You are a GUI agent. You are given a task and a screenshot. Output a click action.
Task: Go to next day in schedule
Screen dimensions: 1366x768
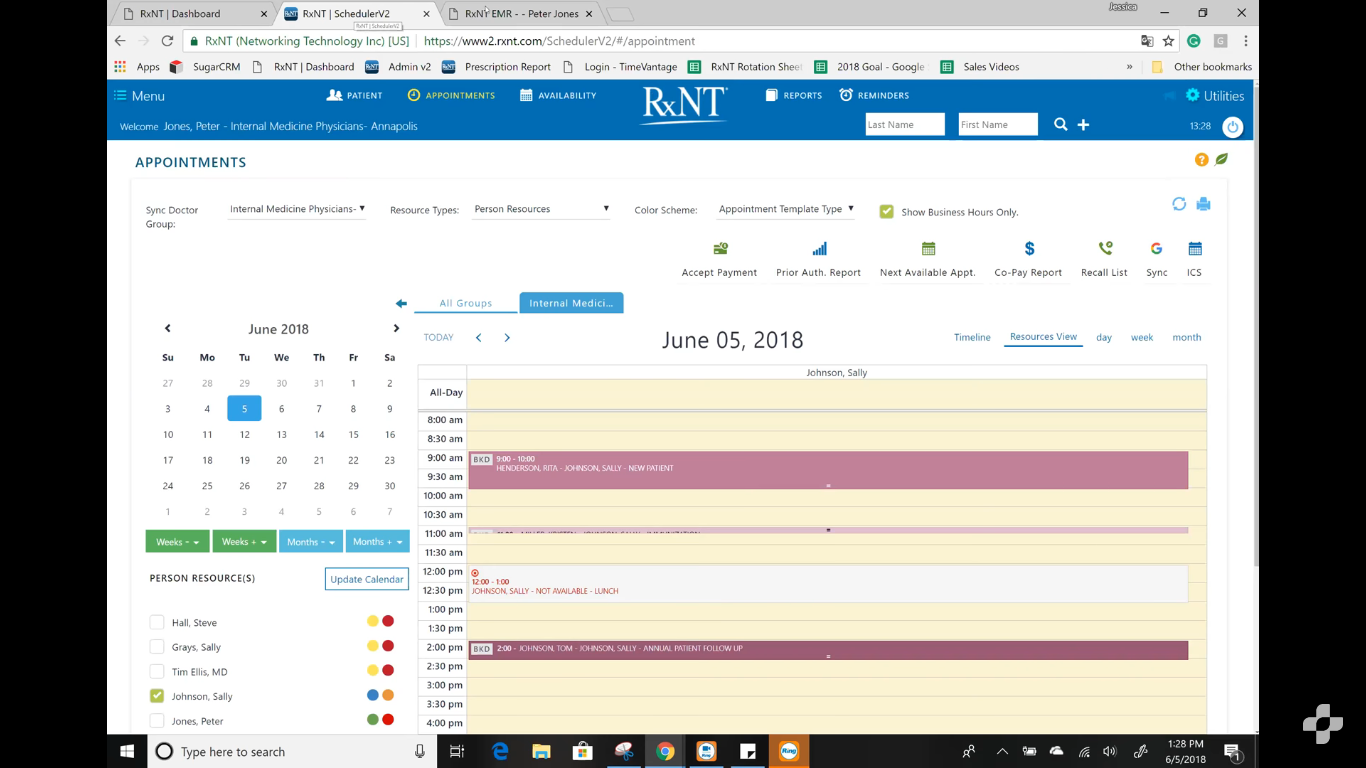click(507, 338)
